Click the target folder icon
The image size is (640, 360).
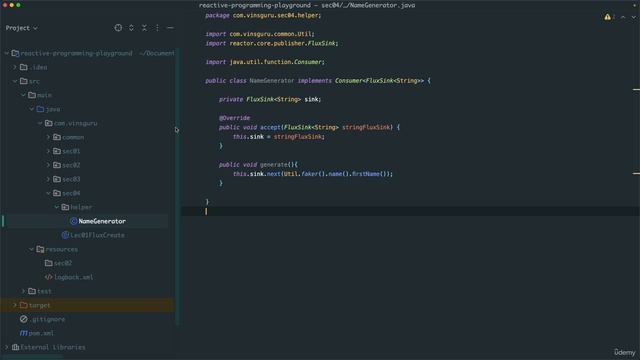coord(24,305)
